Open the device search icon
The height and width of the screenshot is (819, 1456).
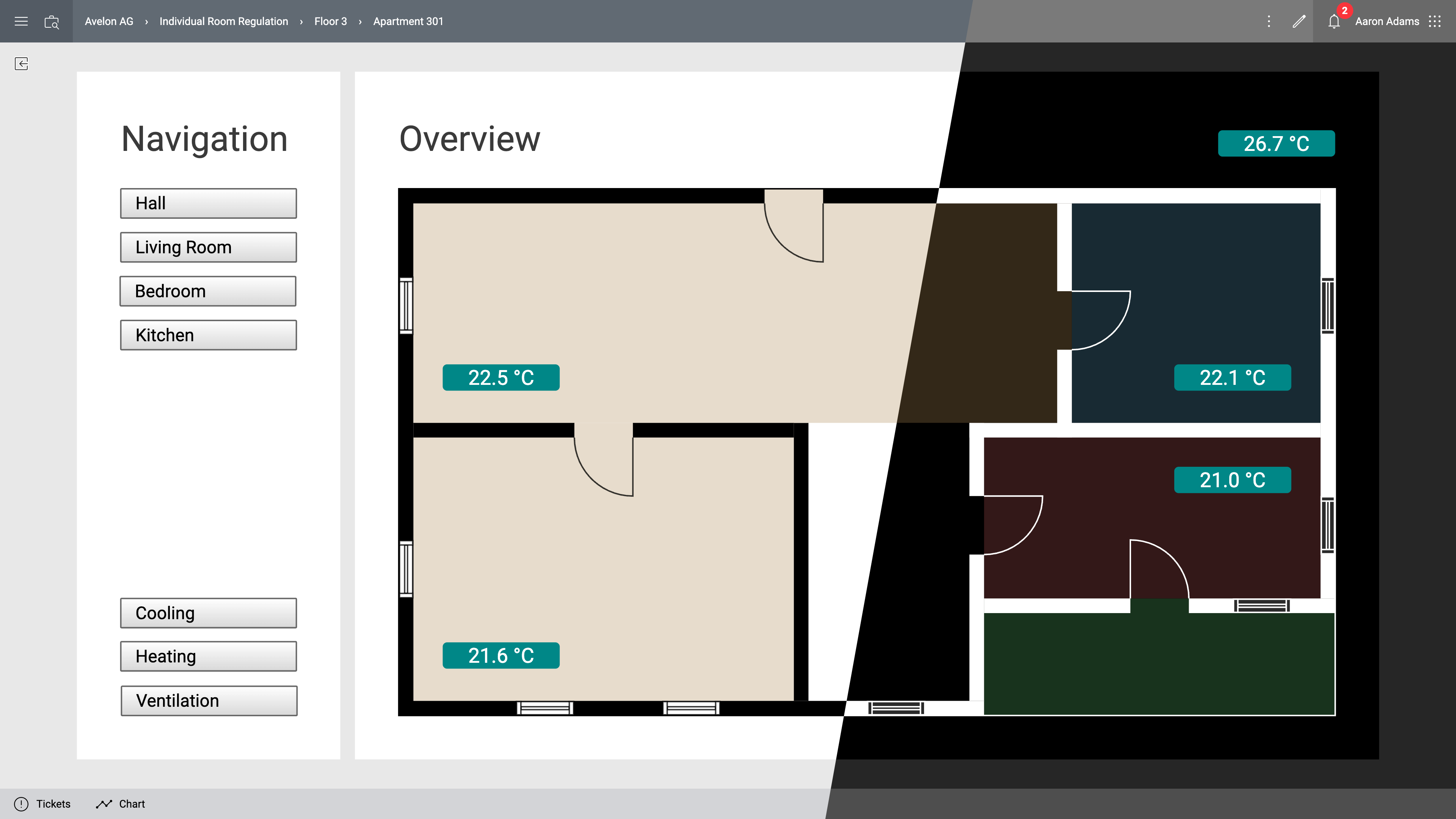pos(52,22)
